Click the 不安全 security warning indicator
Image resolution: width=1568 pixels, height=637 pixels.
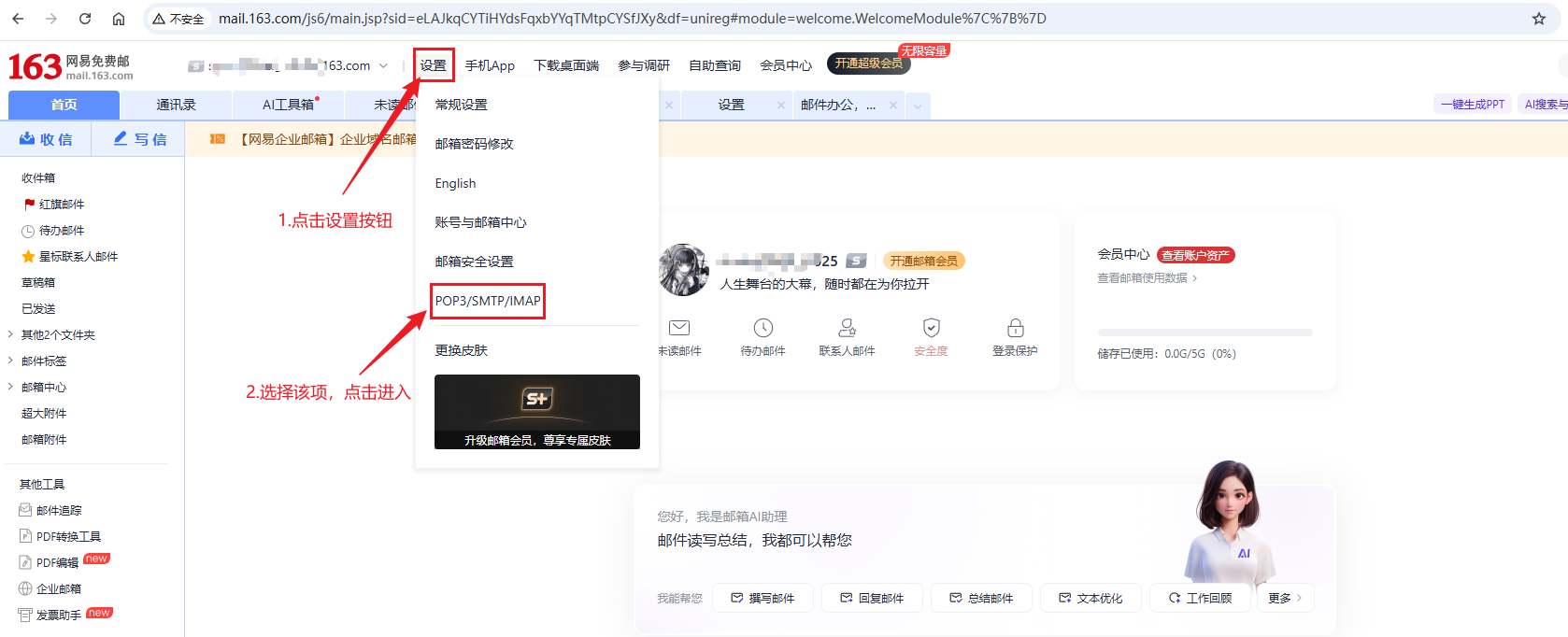tap(178, 19)
